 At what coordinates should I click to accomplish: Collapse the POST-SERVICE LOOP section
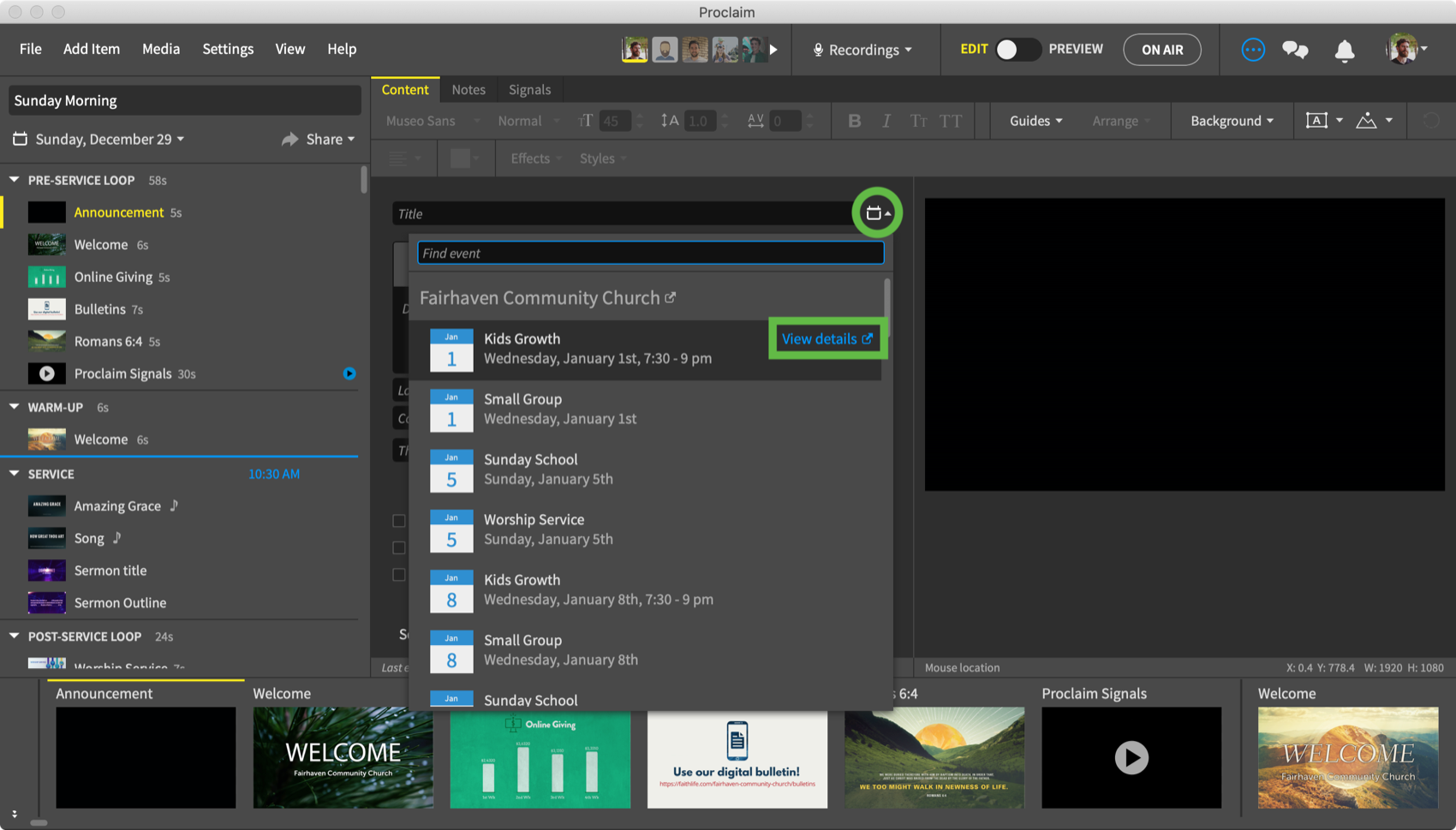pos(15,636)
